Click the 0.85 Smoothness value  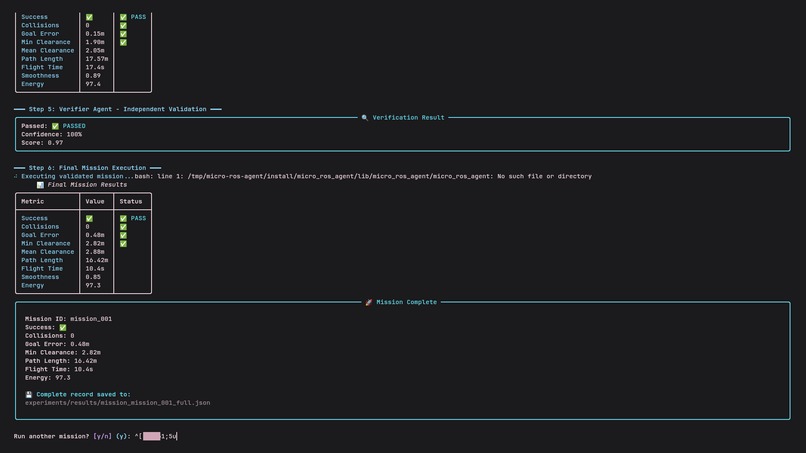pyautogui.click(x=93, y=277)
